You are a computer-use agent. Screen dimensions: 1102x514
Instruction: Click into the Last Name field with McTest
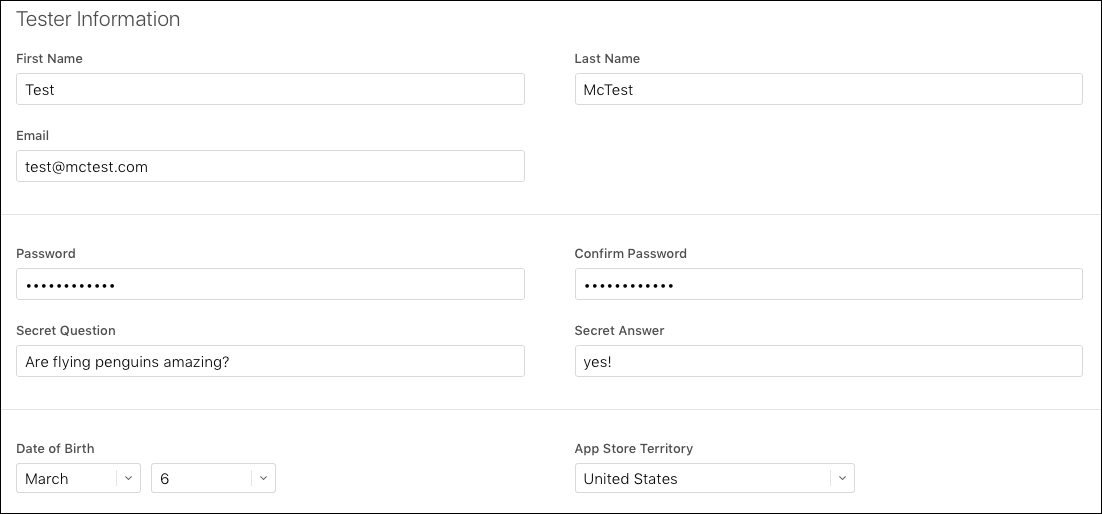829,89
